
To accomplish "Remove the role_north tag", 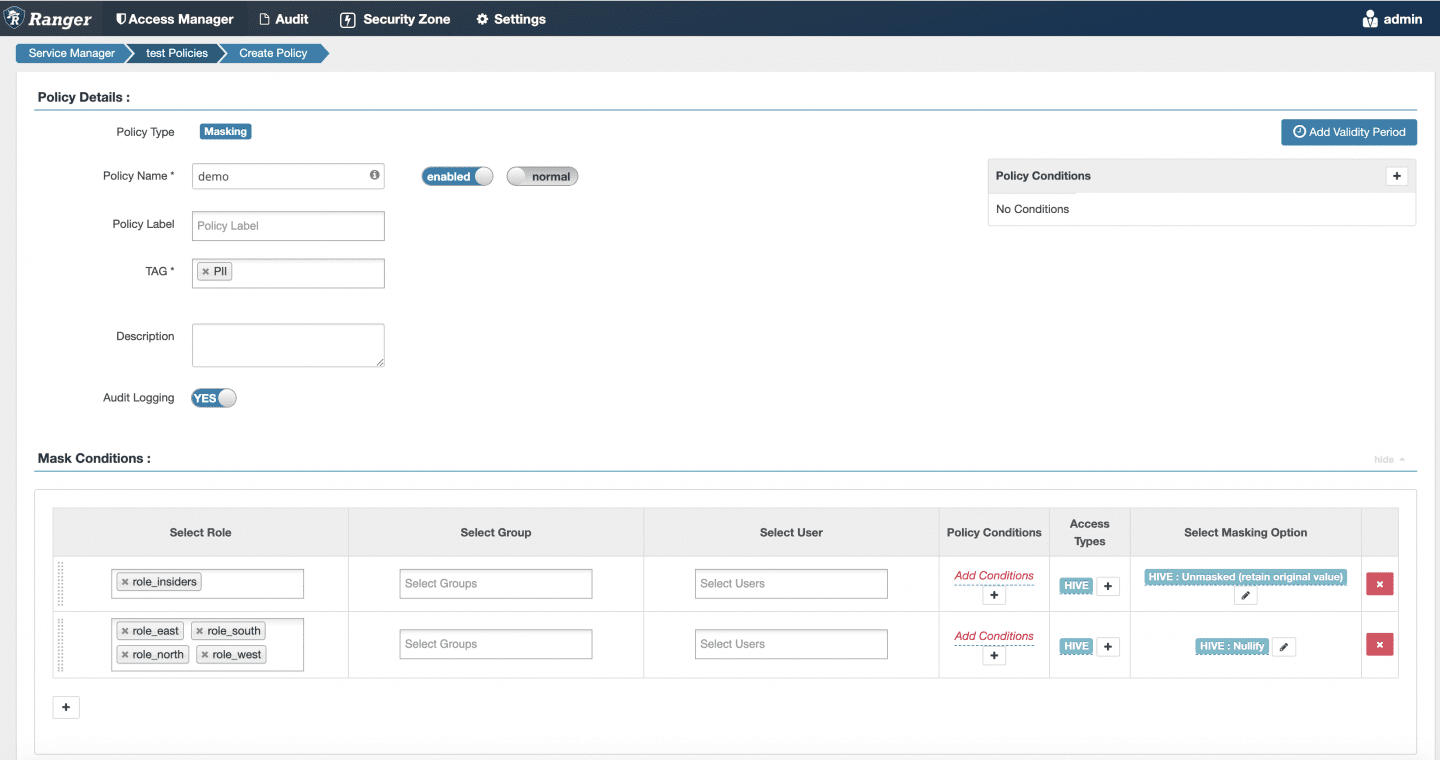I will click(x=124, y=654).
